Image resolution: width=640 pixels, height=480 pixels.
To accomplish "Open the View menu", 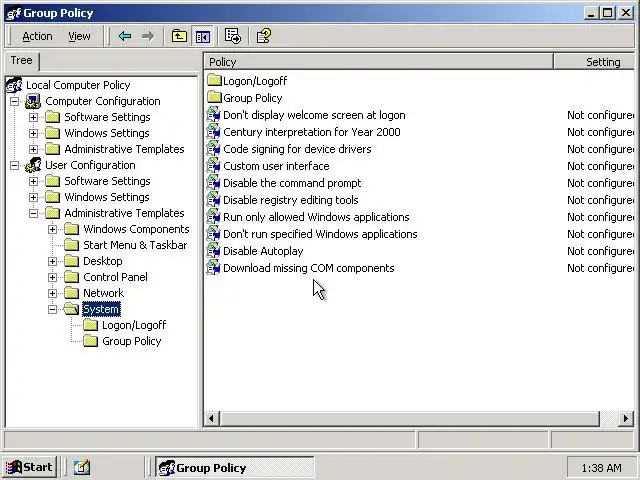I will click(x=79, y=36).
